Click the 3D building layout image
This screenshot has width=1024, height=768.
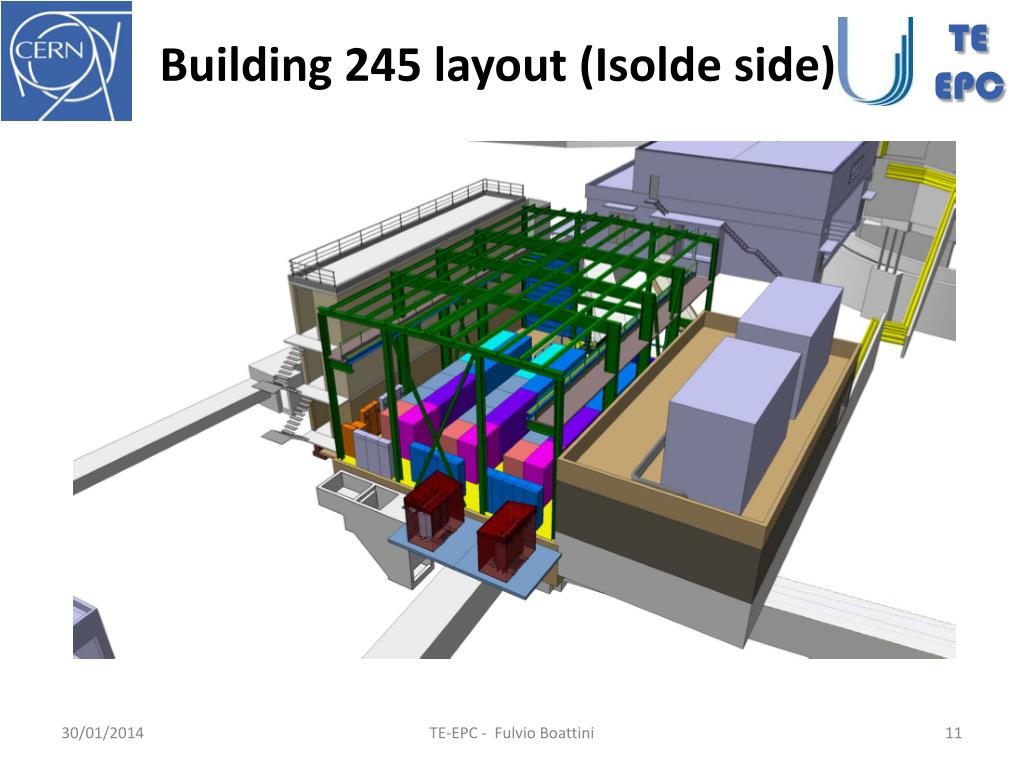click(514, 400)
